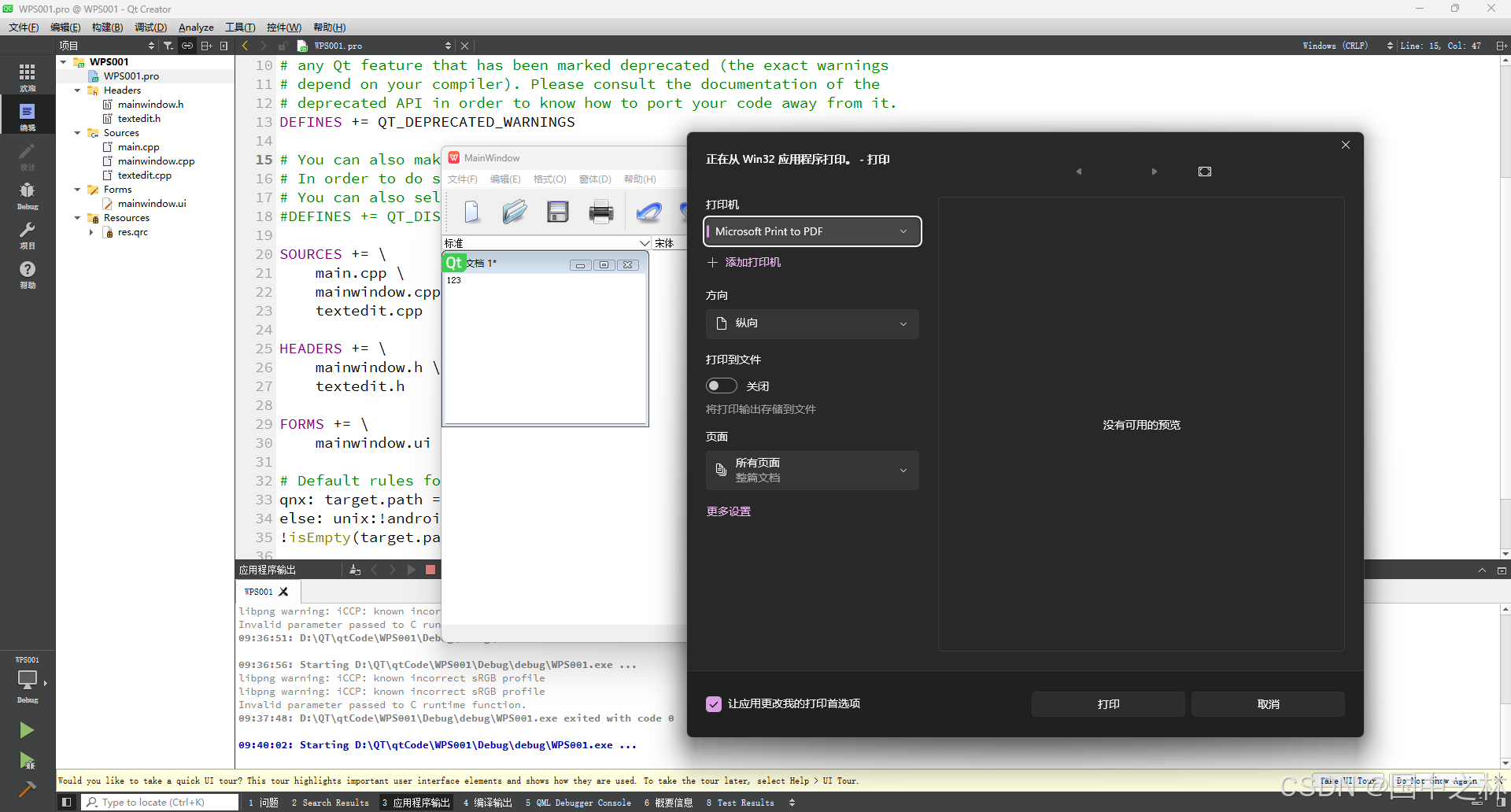
Task: Toggle the left sidebar visibility icon
Action: click(67, 803)
